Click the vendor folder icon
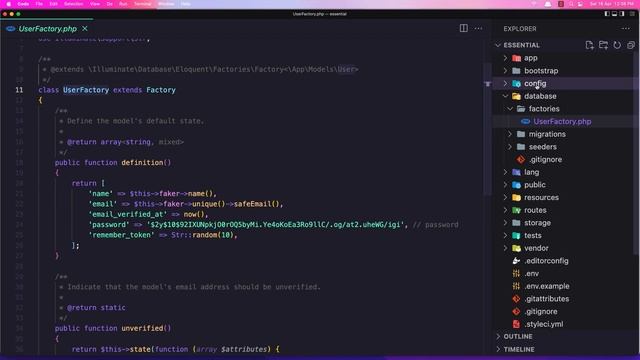This screenshot has width=640, height=360. click(x=516, y=248)
